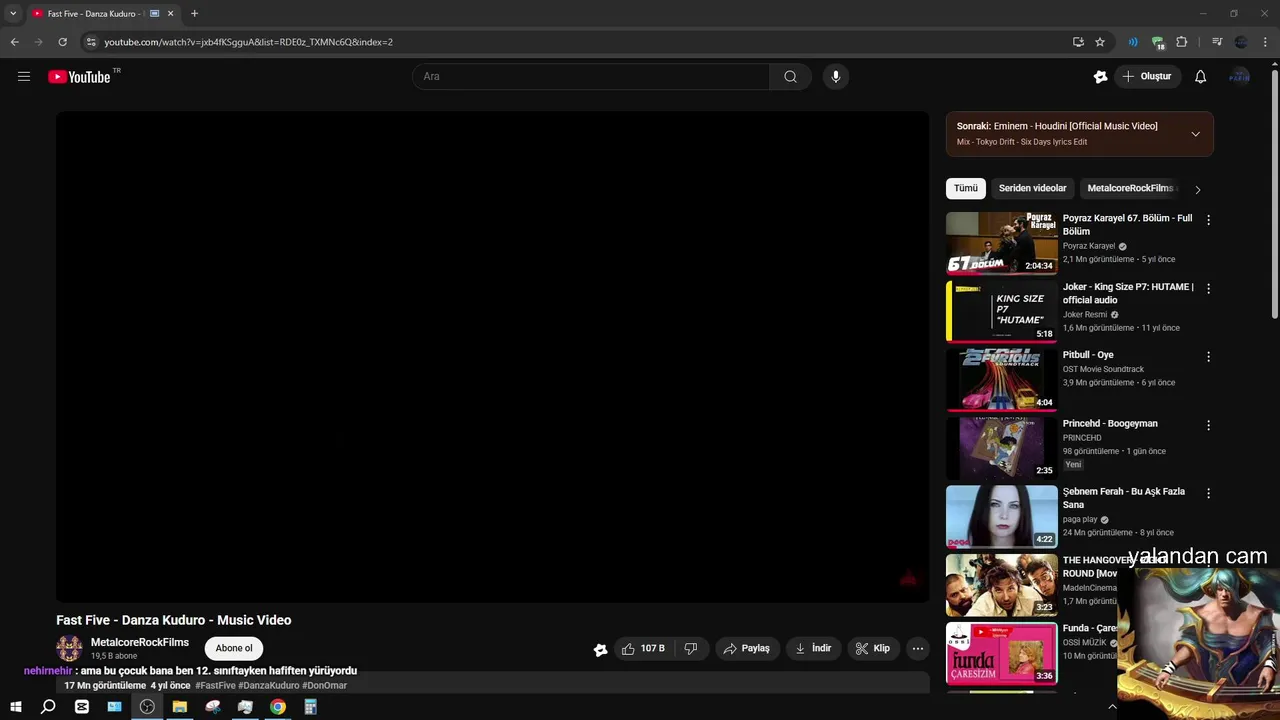
Task: Open Calculator from the taskbar
Action: [311, 707]
